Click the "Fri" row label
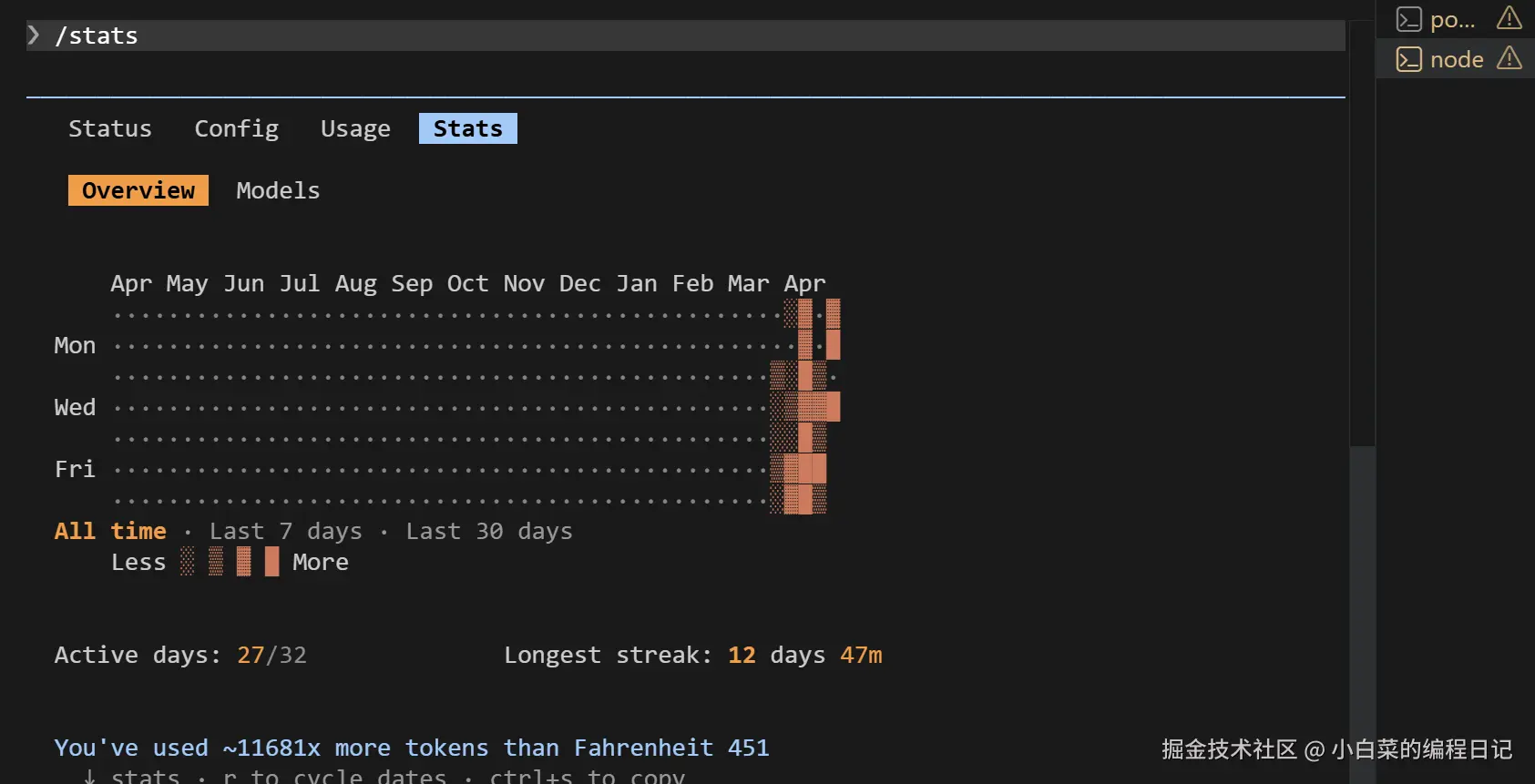Image resolution: width=1535 pixels, height=784 pixels. [75, 469]
